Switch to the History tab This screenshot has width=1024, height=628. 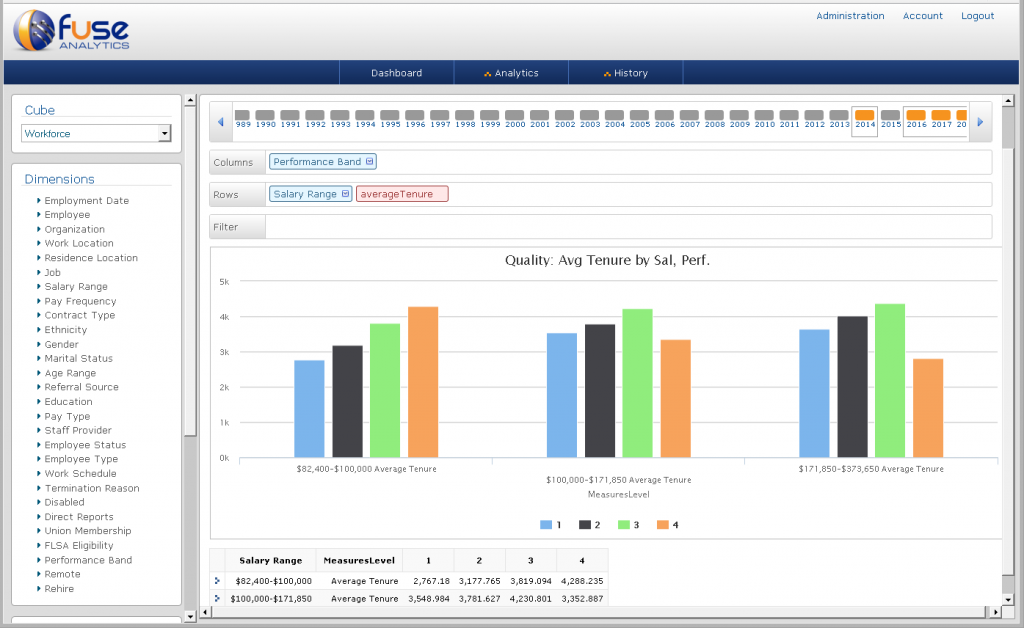pyautogui.click(x=626, y=73)
